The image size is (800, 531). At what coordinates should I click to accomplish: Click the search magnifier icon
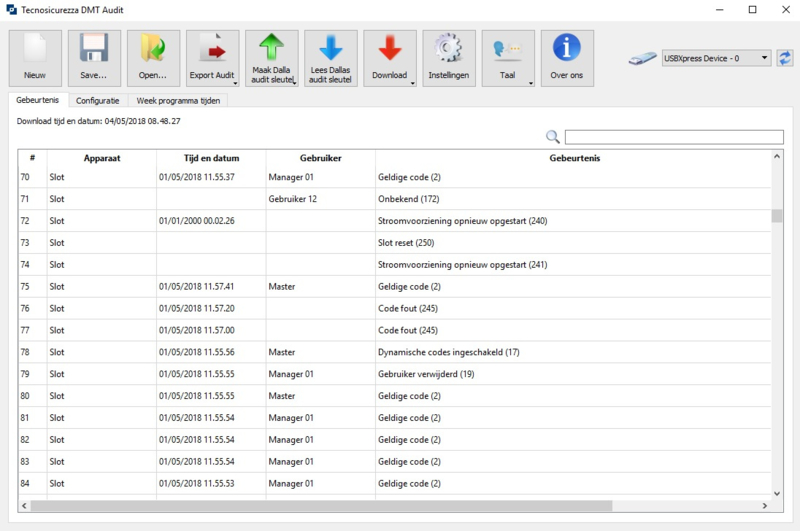point(553,137)
